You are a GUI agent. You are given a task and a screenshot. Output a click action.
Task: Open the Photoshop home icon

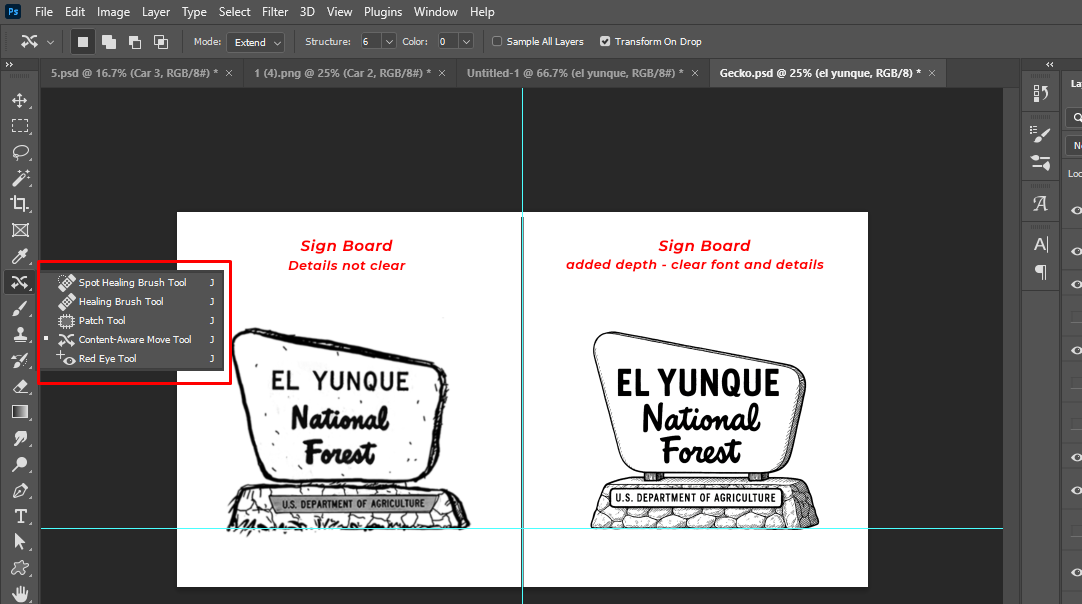[13, 12]
